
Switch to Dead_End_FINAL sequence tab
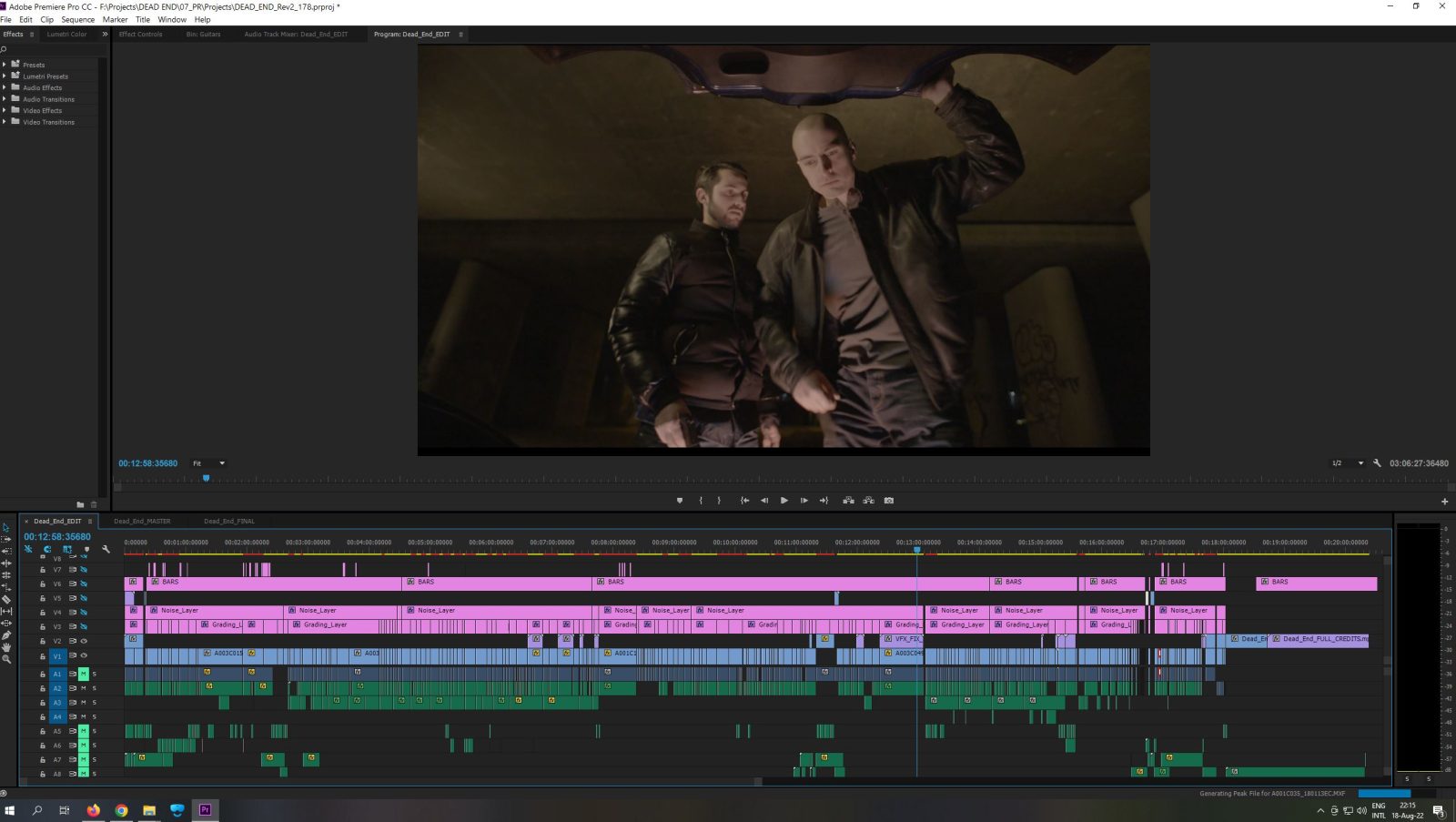pyautogui.click(x=229, y=521)
